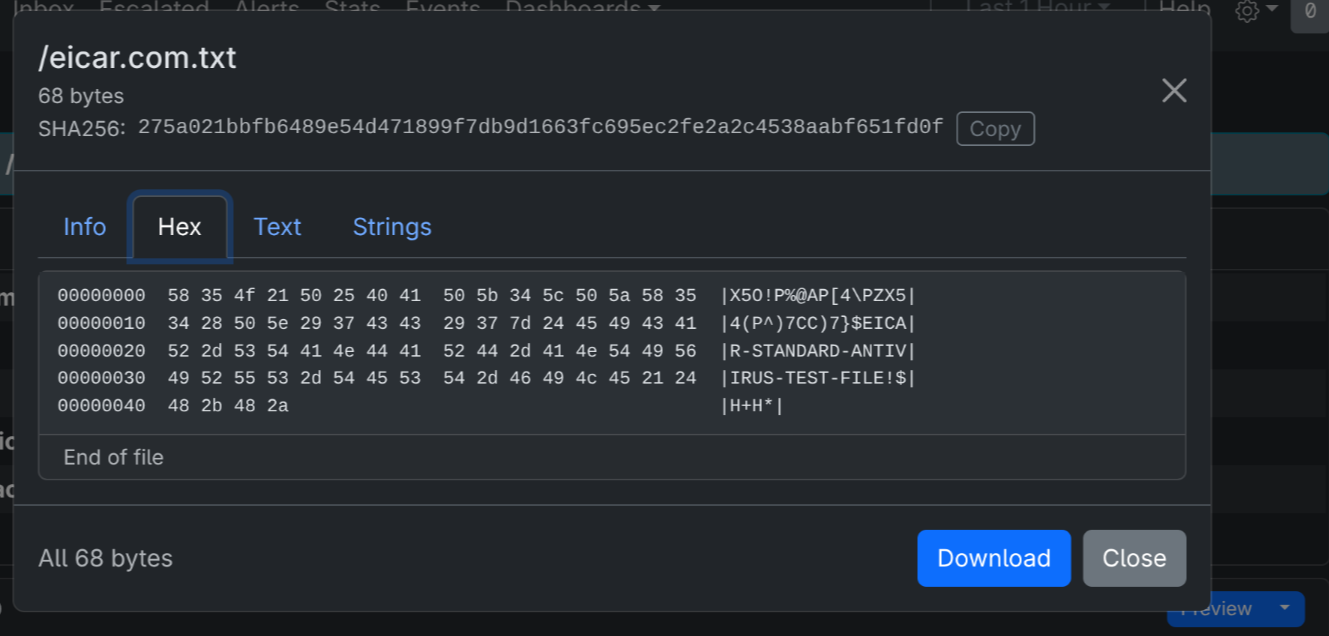1329x636 pixels.
Task: Download the eicar.com.txt file
Action: click(994, 558)
